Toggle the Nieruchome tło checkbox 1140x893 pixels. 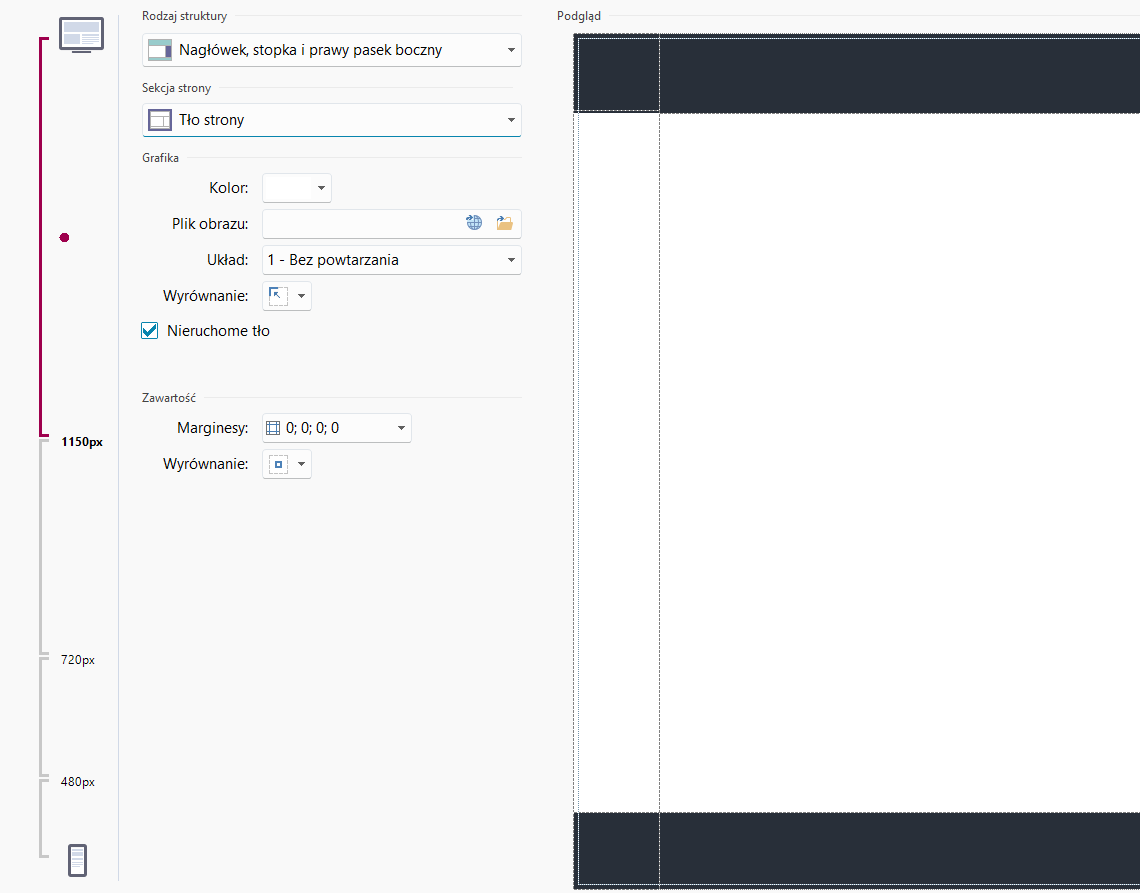pos(150,331)
